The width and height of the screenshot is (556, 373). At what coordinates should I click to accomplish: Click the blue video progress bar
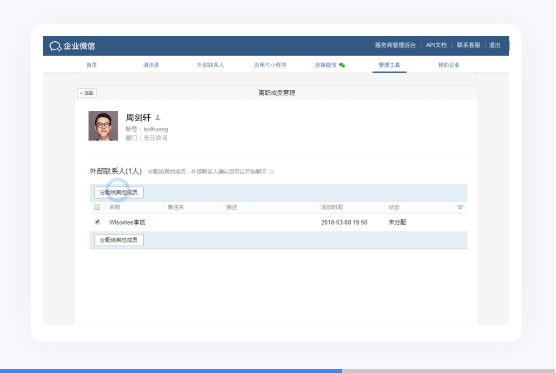(x=171, y=371)
